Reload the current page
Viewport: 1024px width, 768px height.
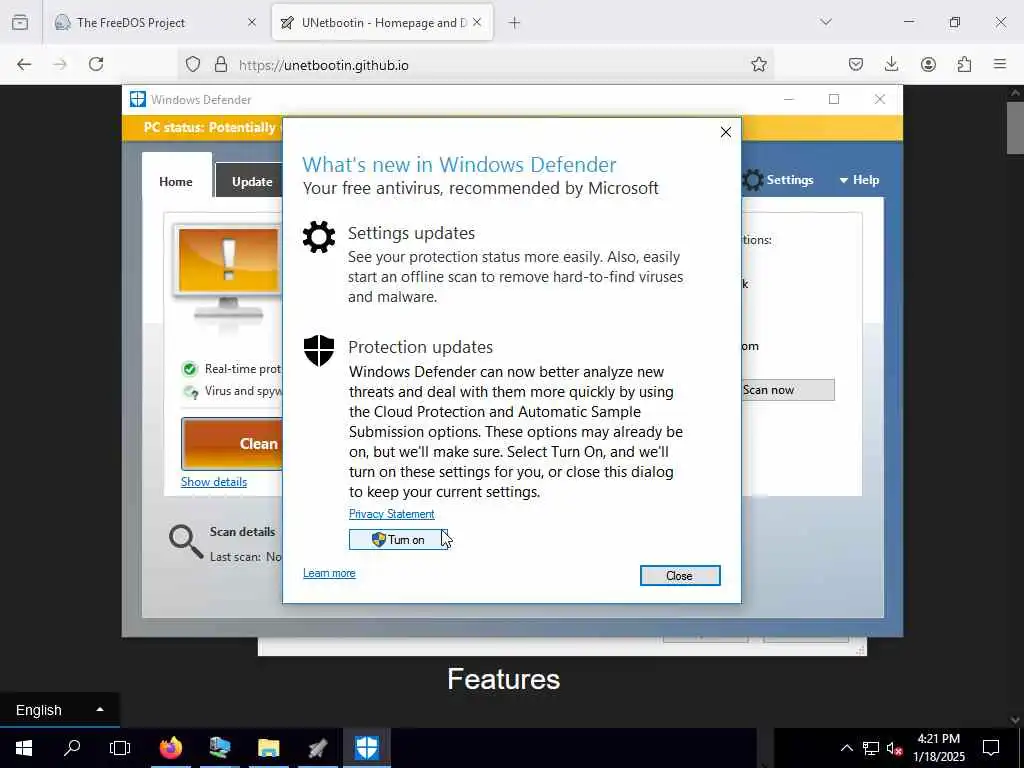tap(96, 64)
